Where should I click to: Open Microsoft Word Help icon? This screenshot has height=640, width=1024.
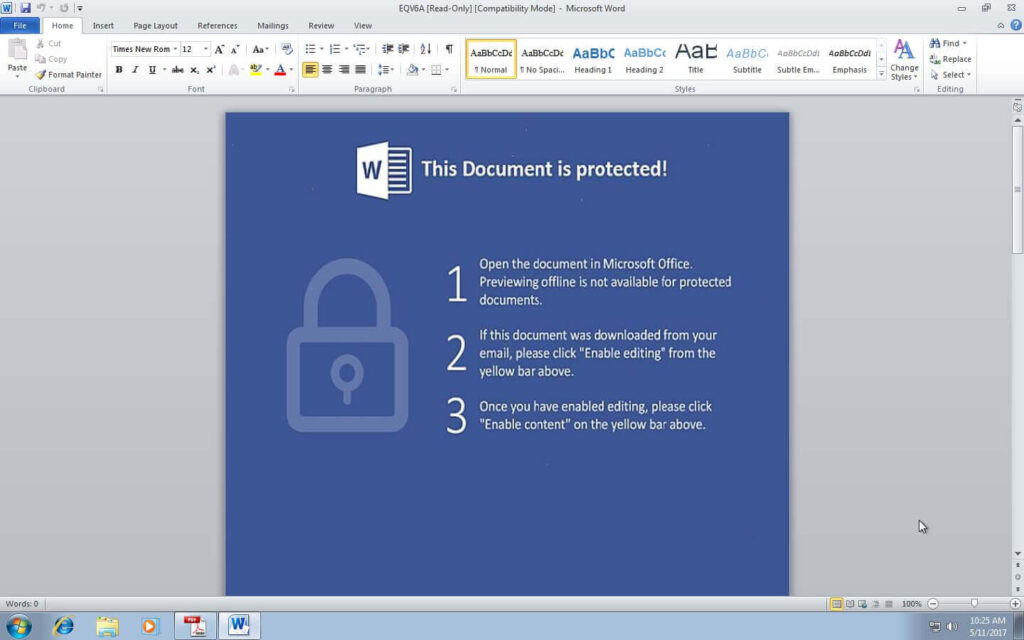click(x=1016, y=25)
